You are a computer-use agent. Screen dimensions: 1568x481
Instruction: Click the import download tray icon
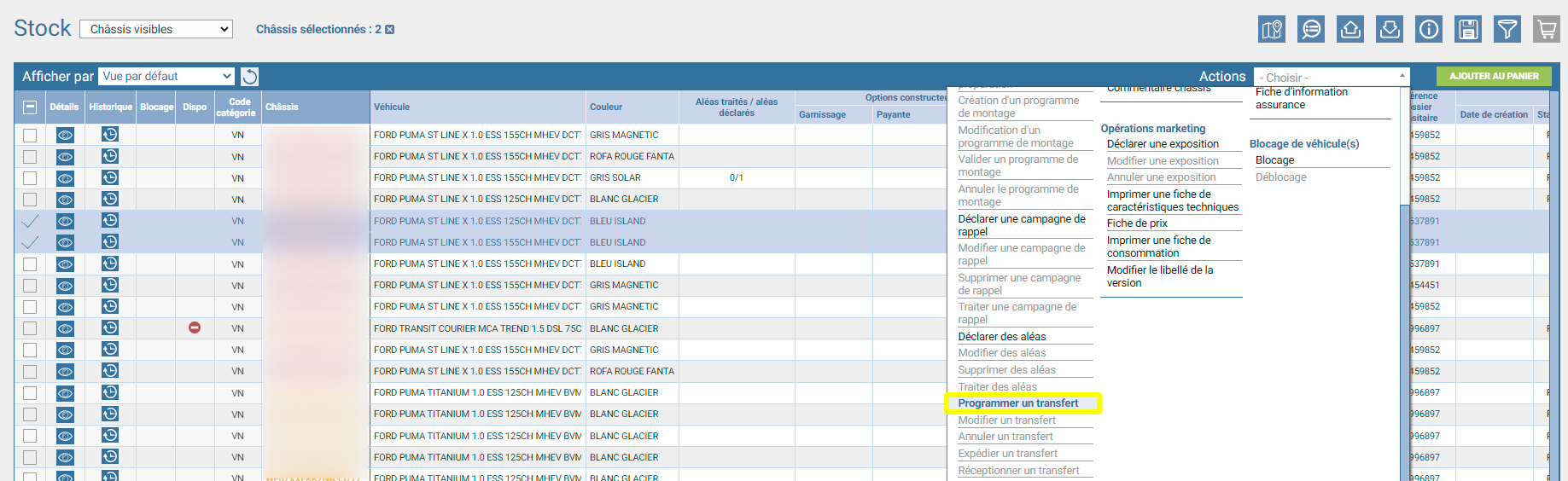1390,29
